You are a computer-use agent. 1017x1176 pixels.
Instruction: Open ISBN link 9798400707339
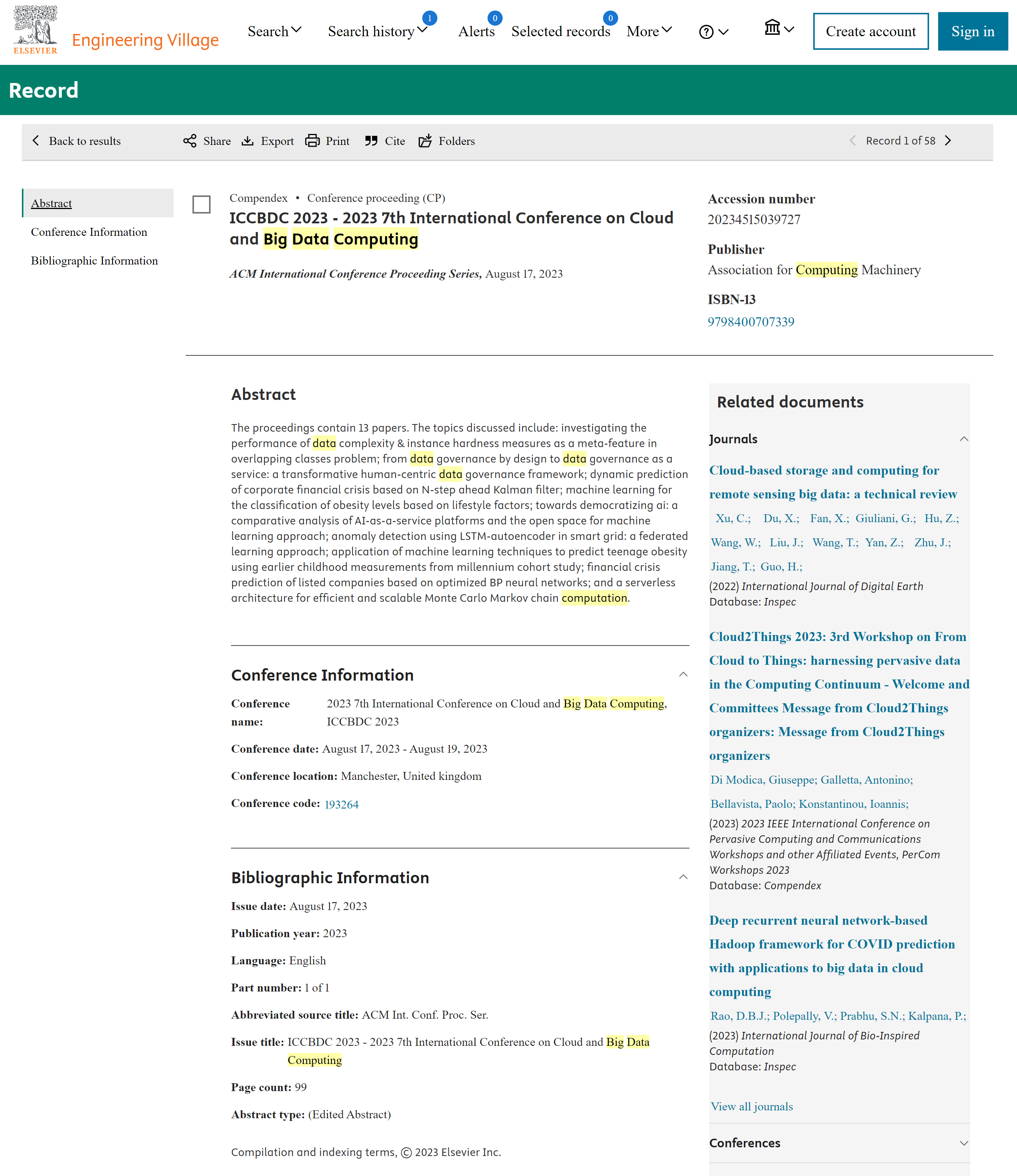point(751,322)
